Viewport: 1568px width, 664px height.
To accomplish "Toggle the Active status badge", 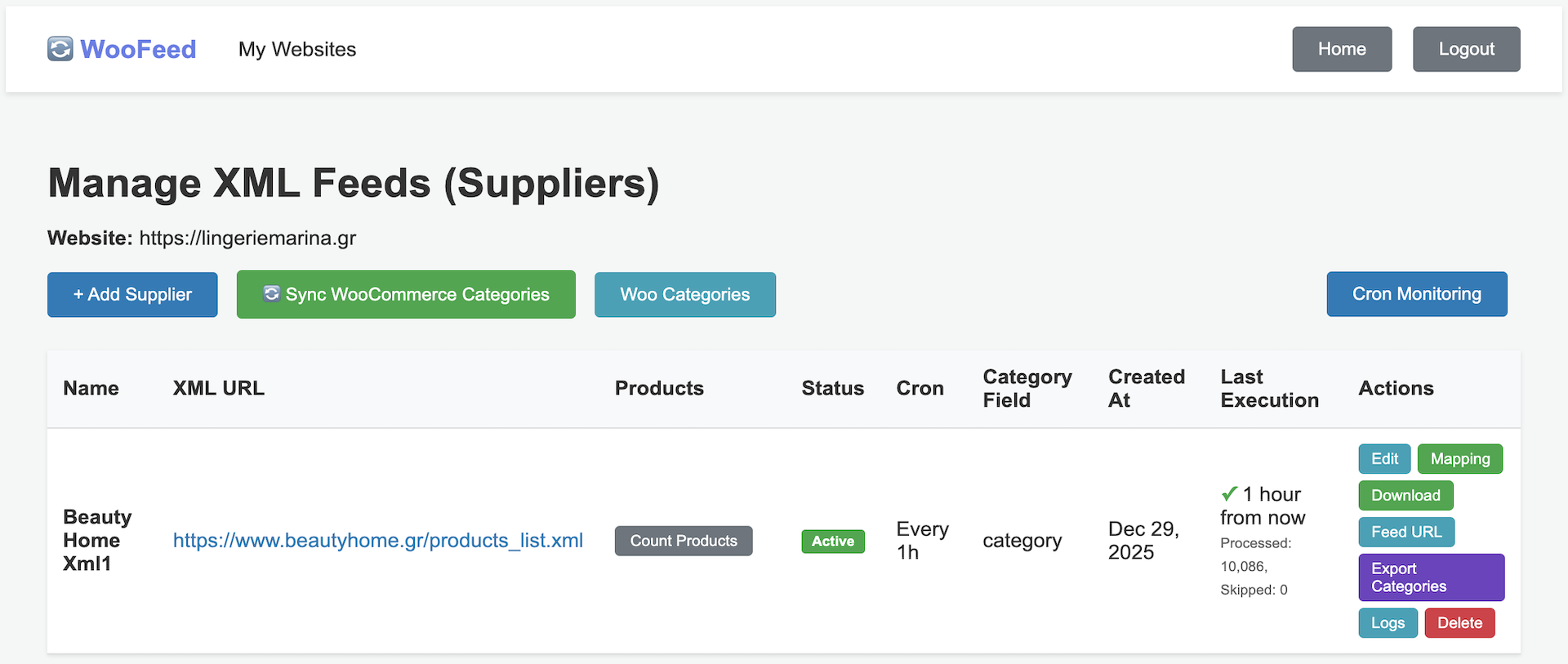I will 832,541.
